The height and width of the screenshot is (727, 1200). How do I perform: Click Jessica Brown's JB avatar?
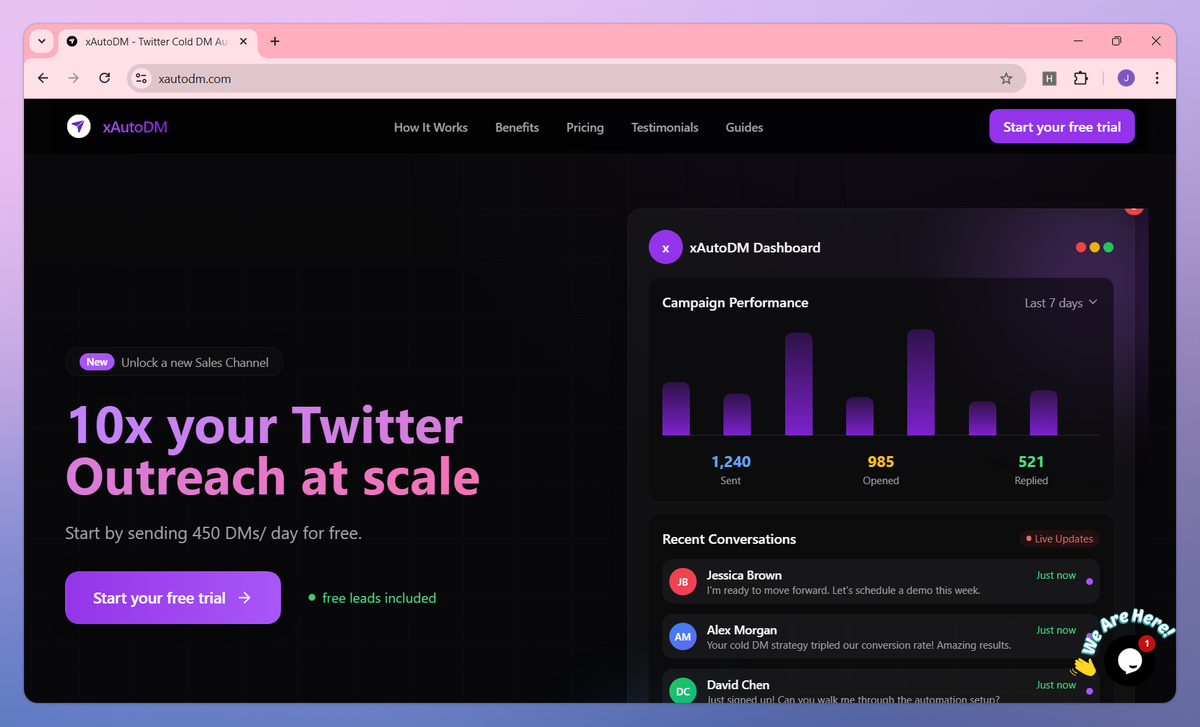point(682,580)
